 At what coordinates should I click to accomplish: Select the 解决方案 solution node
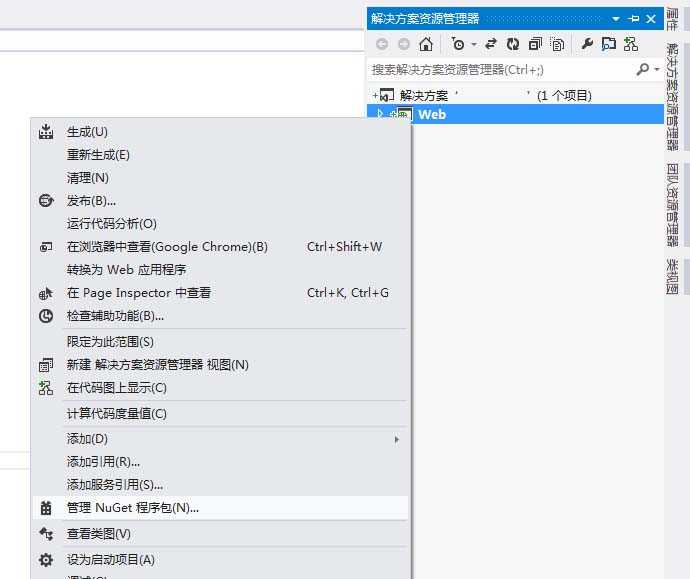coord(515,95)
